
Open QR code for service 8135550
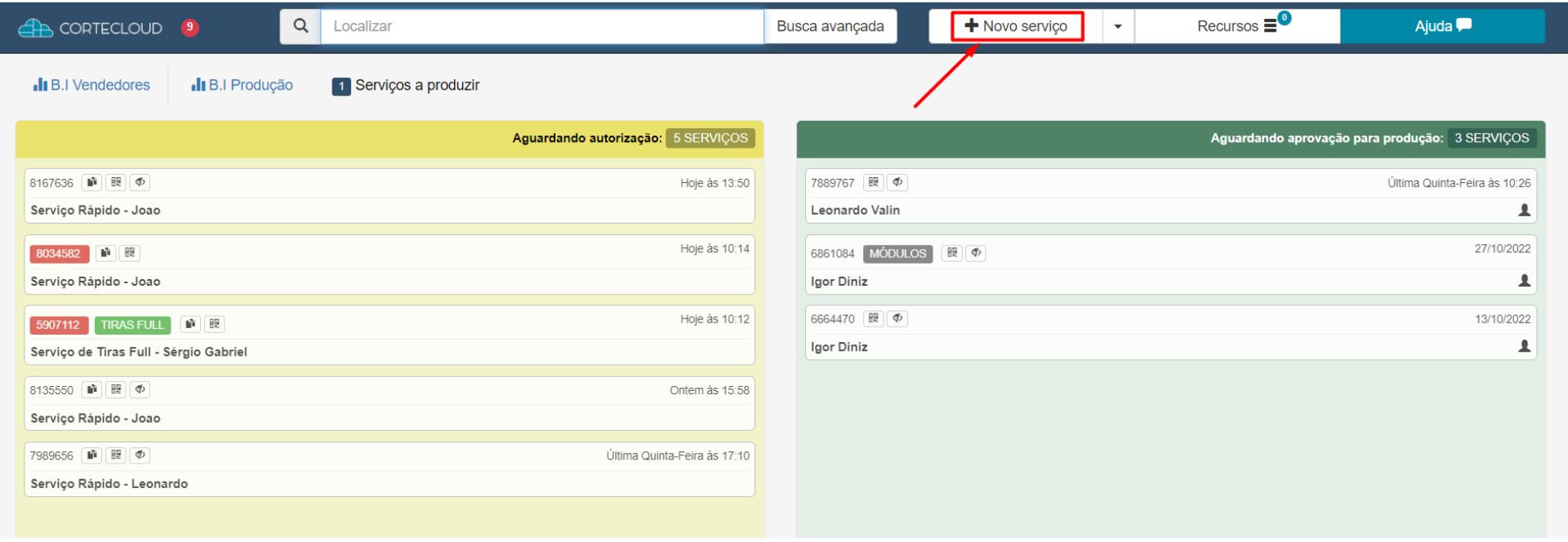(116, 389)
